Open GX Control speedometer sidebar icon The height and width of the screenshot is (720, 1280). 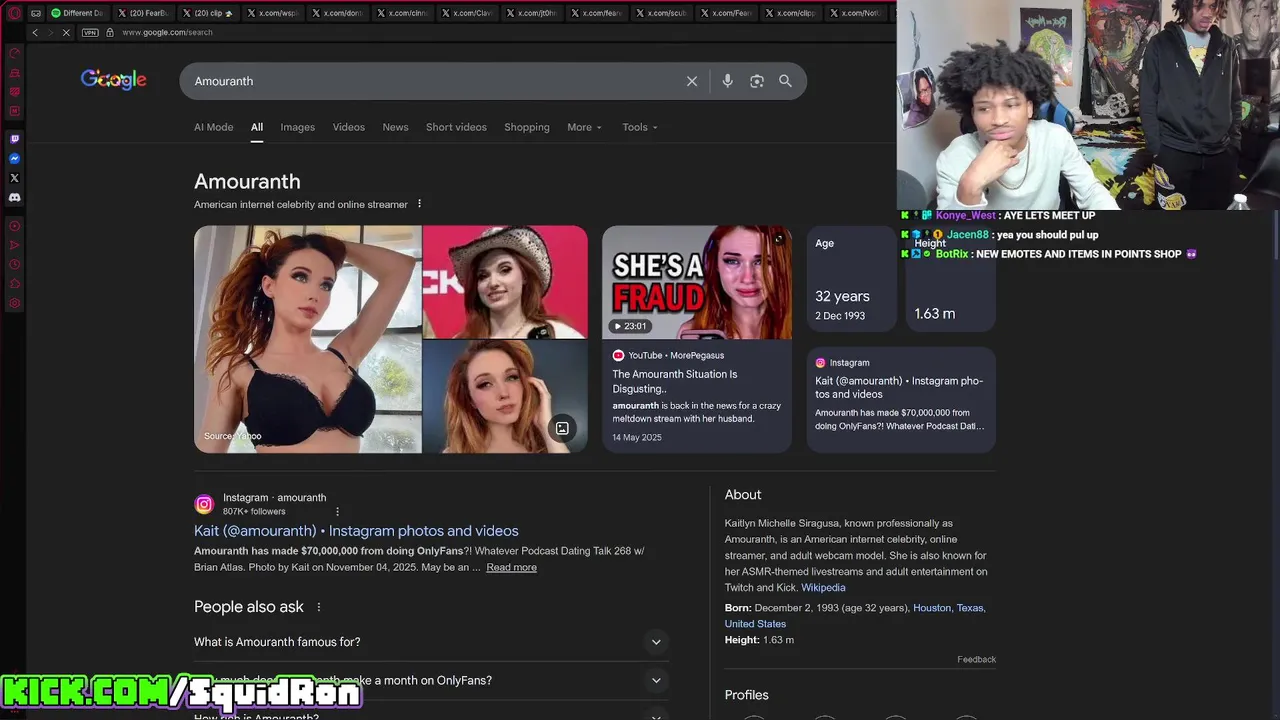pos(14,53)
